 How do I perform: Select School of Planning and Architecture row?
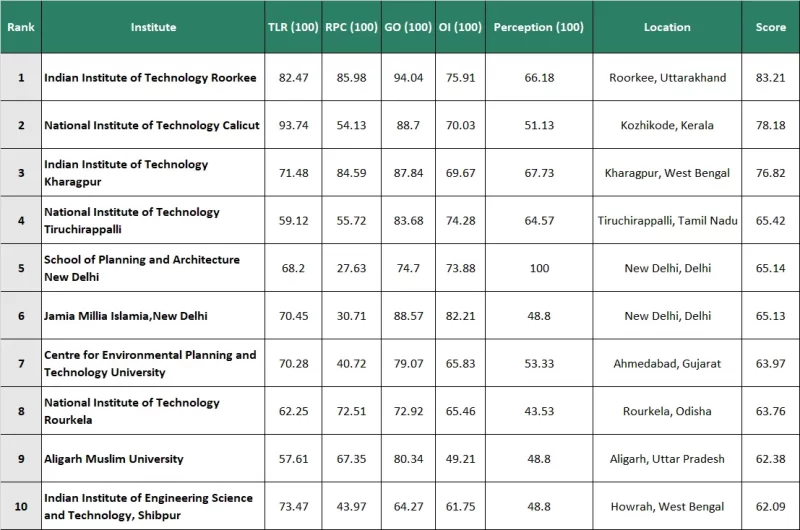click(141, 268)
